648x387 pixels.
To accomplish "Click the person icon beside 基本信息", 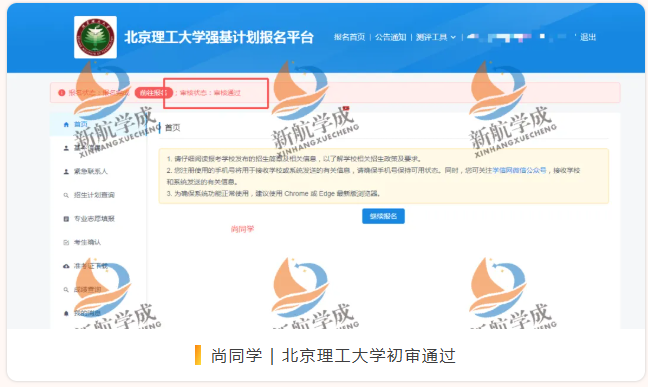I will (66, 148).
